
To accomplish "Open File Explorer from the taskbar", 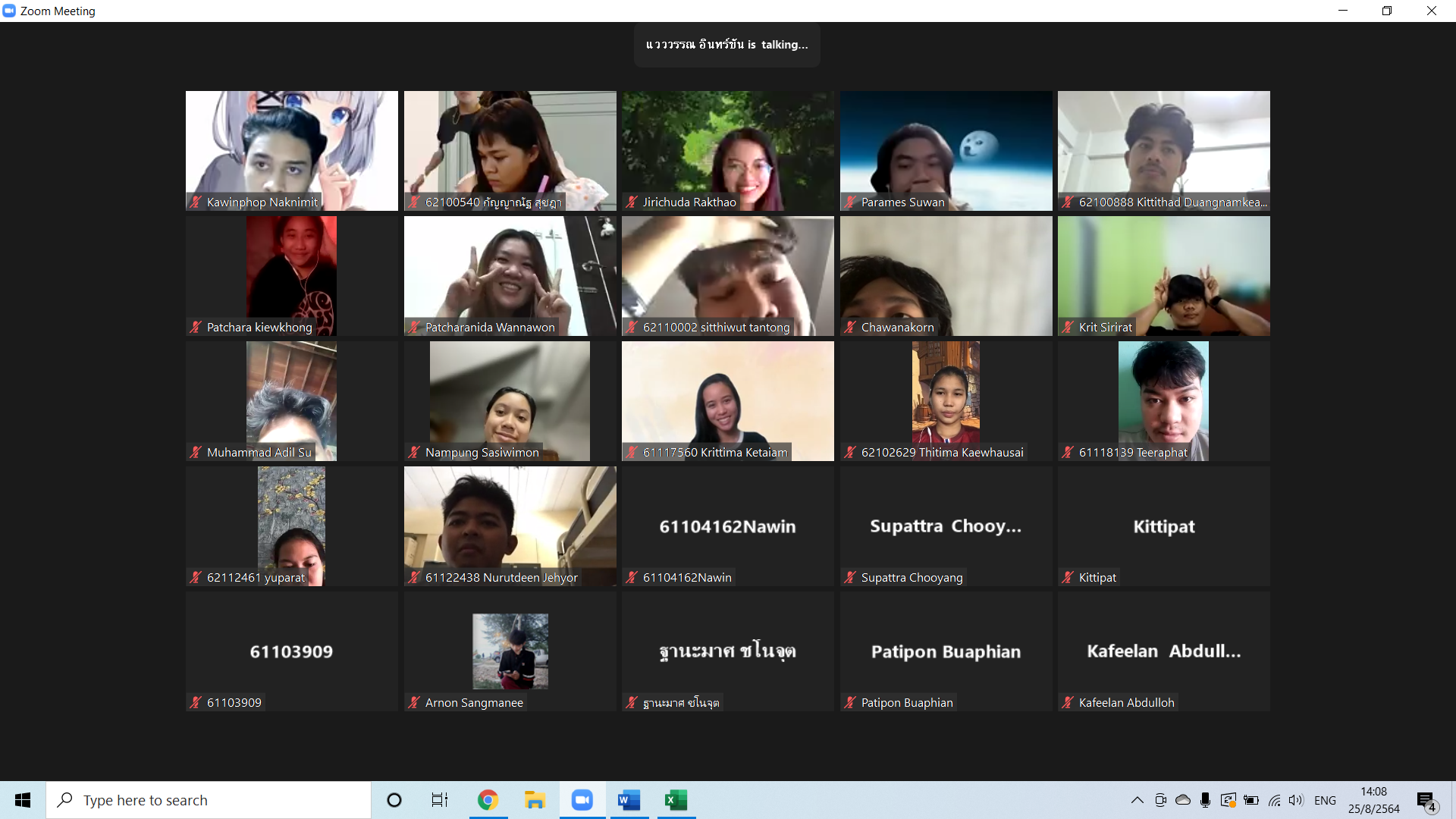I will pyautogui.click(x=535, y=800).
